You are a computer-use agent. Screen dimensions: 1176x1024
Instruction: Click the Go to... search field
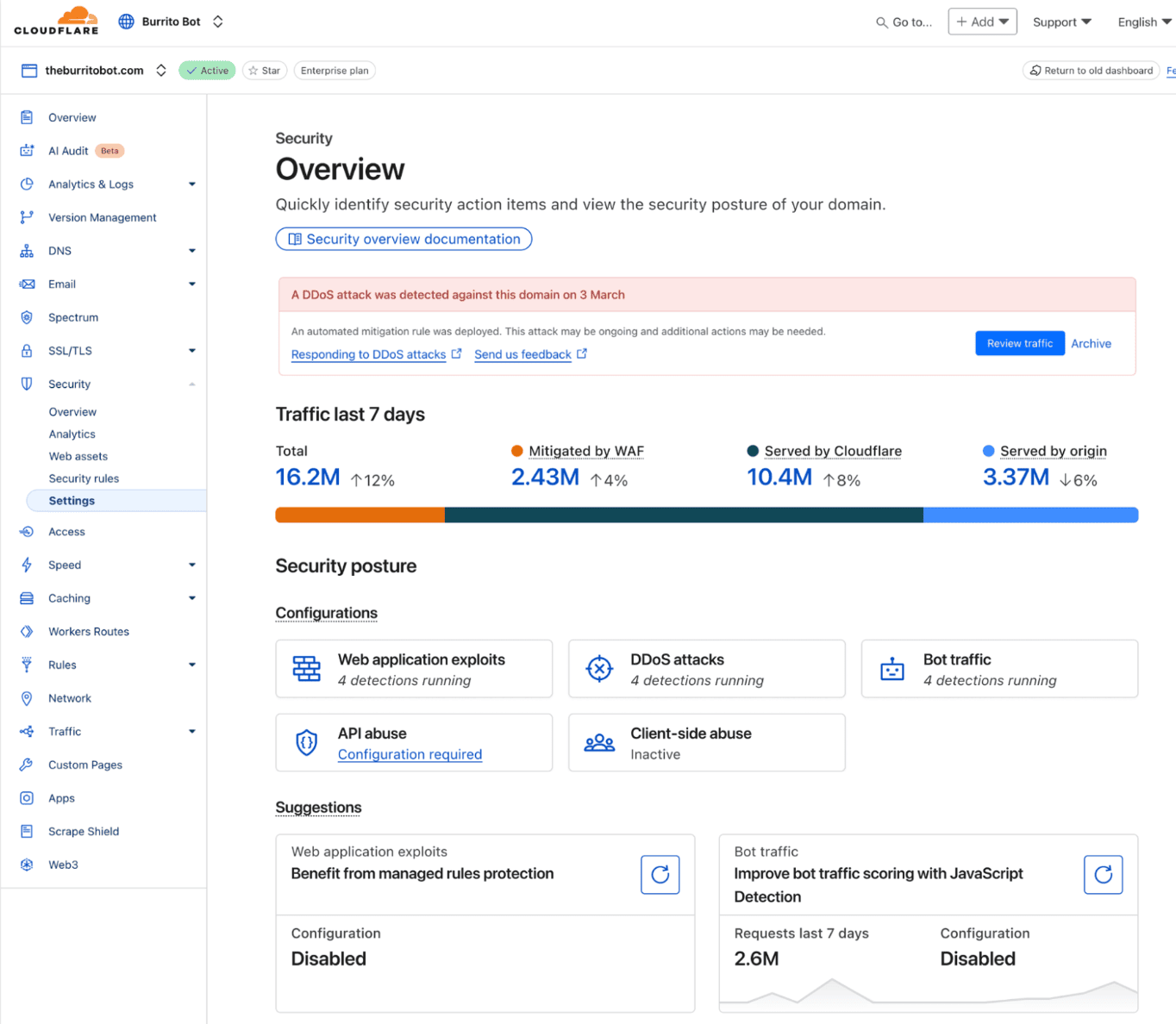904,22
